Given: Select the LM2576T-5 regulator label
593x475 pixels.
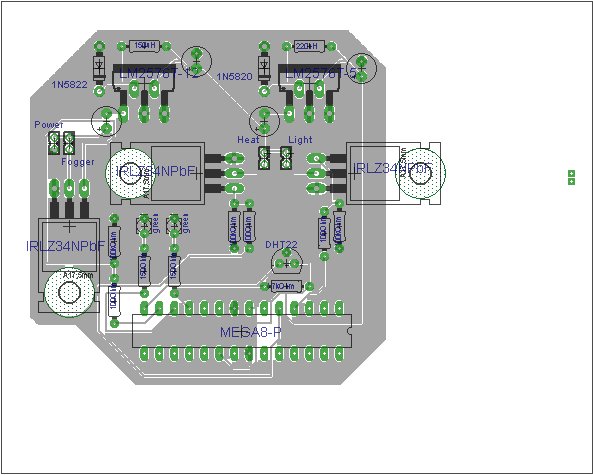Looking at the screenshot, I should pyautogui.click(x=321, y=74).
